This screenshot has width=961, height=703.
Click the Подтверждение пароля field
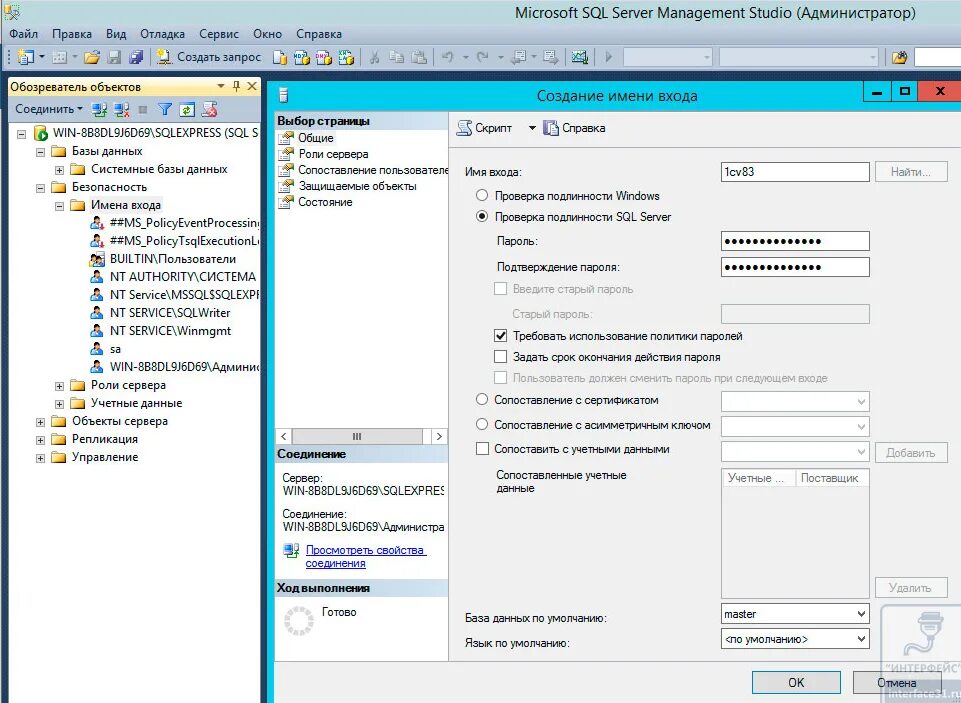point(795,267)
